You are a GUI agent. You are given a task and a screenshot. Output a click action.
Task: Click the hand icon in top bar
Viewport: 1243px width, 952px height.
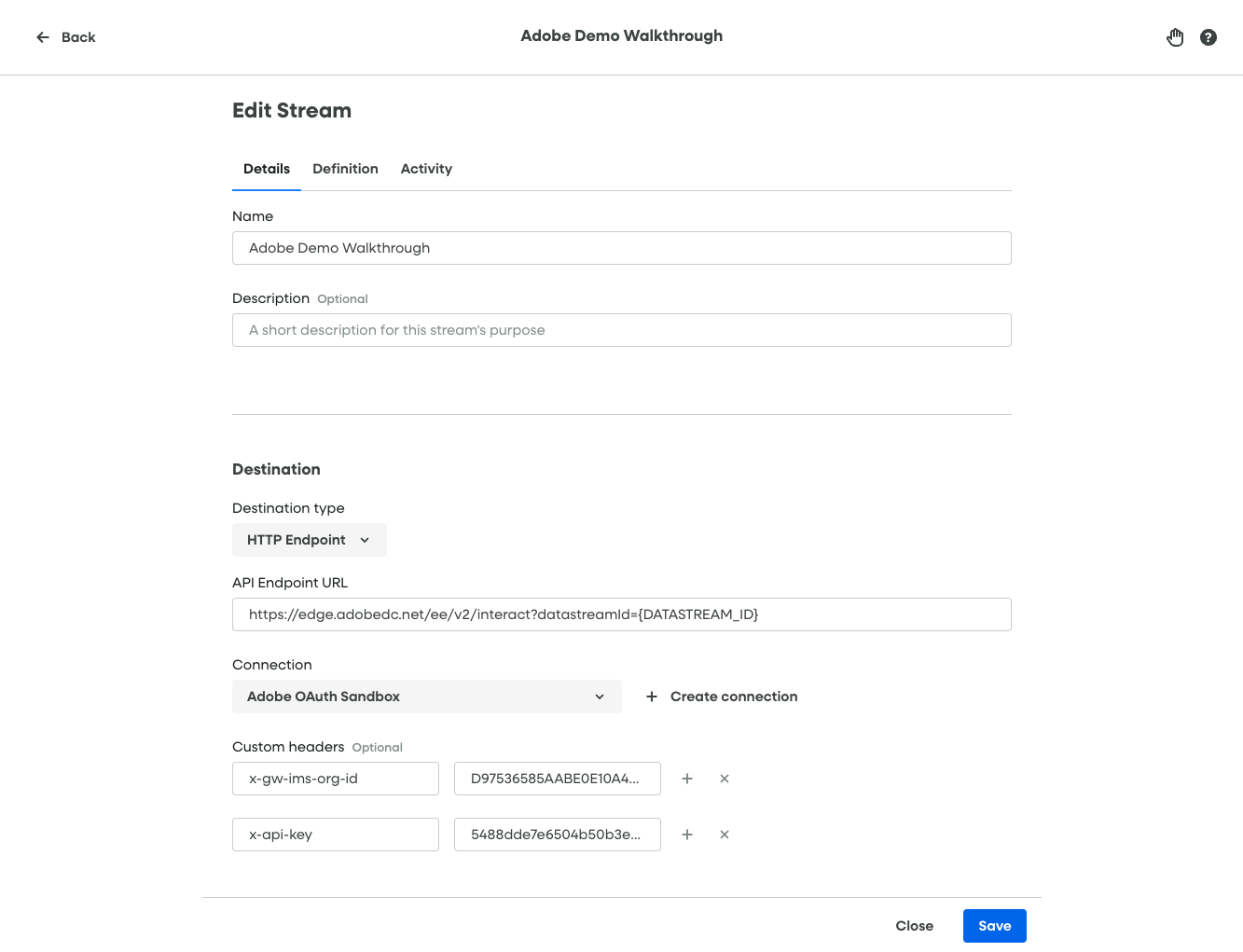[1175, 37]
